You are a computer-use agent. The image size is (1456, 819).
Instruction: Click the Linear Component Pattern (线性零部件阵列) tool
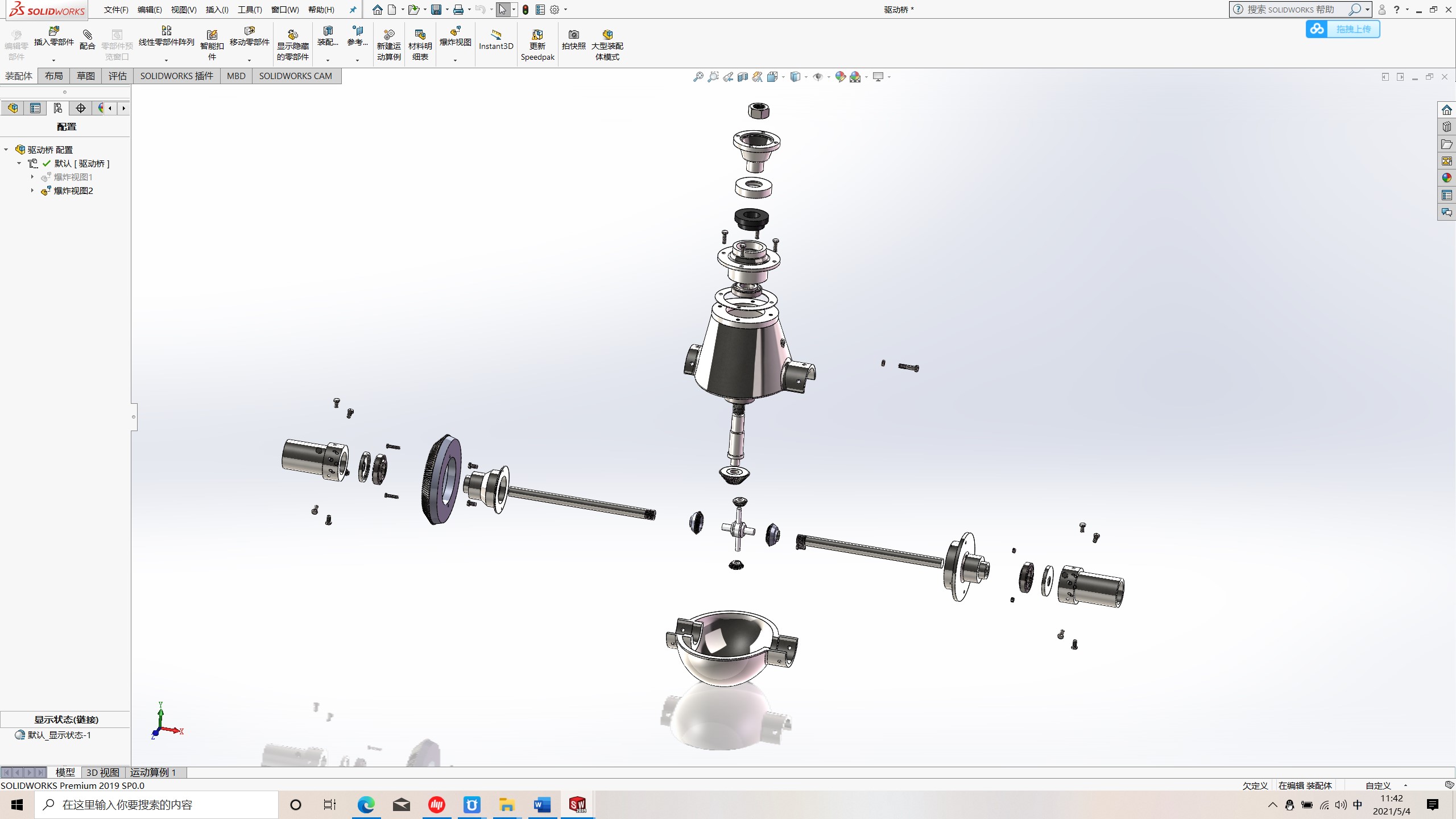tap(166, 36)
